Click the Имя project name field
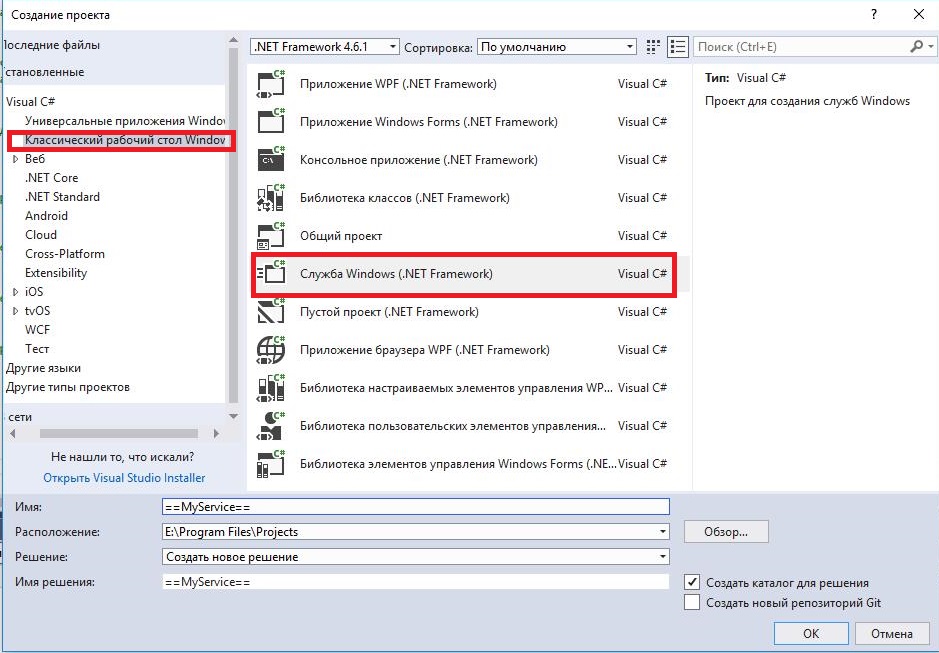 (x=416, y=507)
